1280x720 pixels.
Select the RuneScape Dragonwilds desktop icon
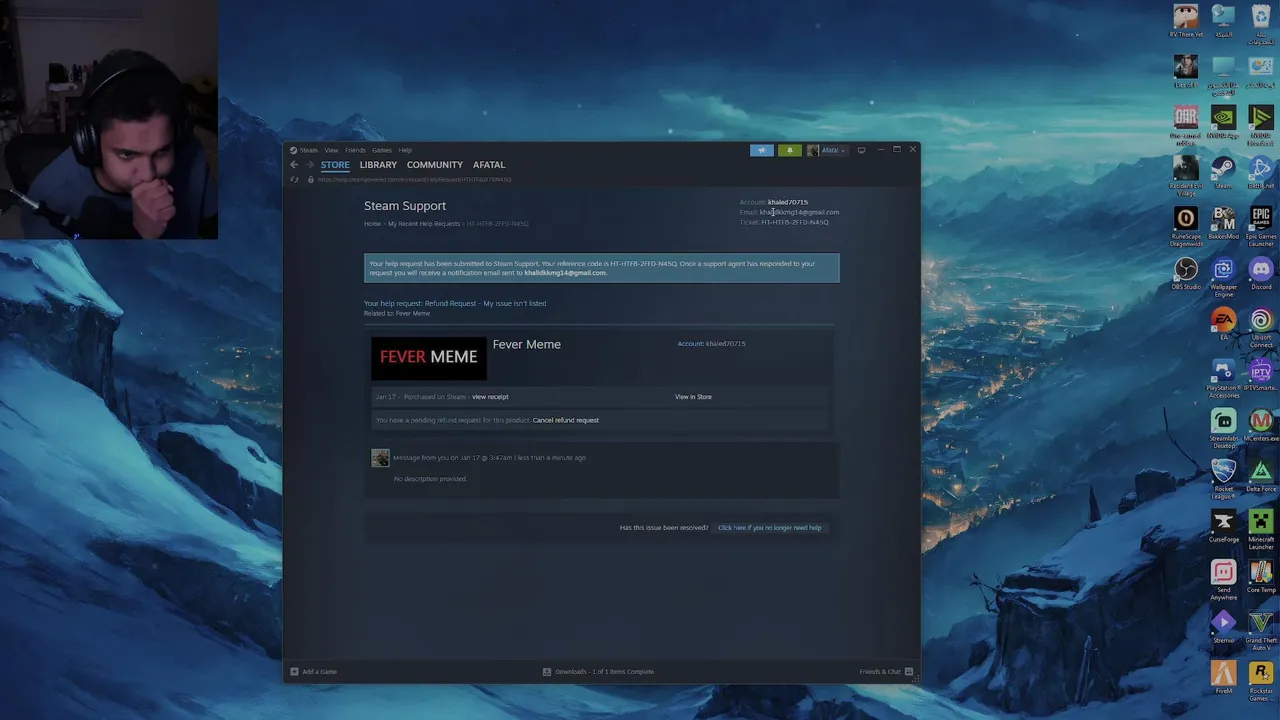click(1186, 227)
